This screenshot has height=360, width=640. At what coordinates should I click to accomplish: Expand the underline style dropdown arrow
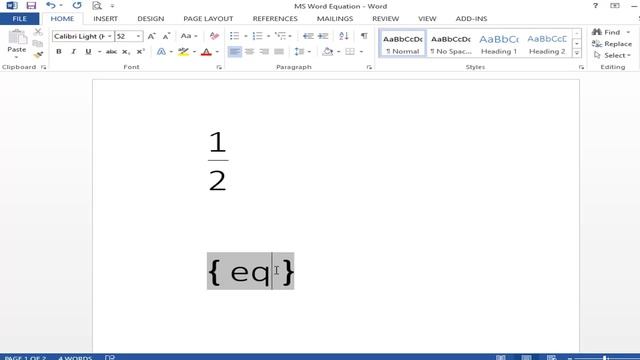click(x=99, y=52)
